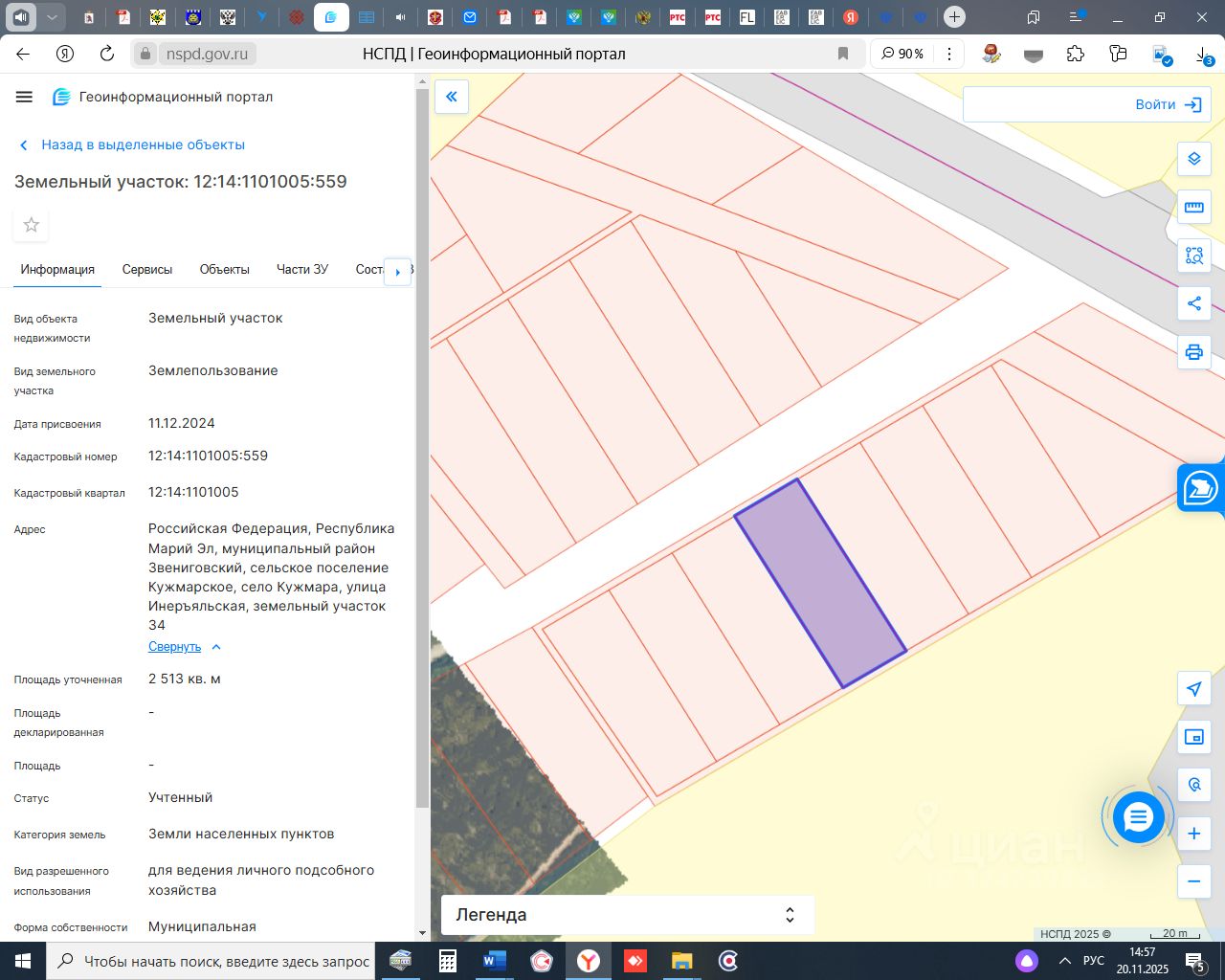Select the date value 11.12.2024

coord(182,423)
